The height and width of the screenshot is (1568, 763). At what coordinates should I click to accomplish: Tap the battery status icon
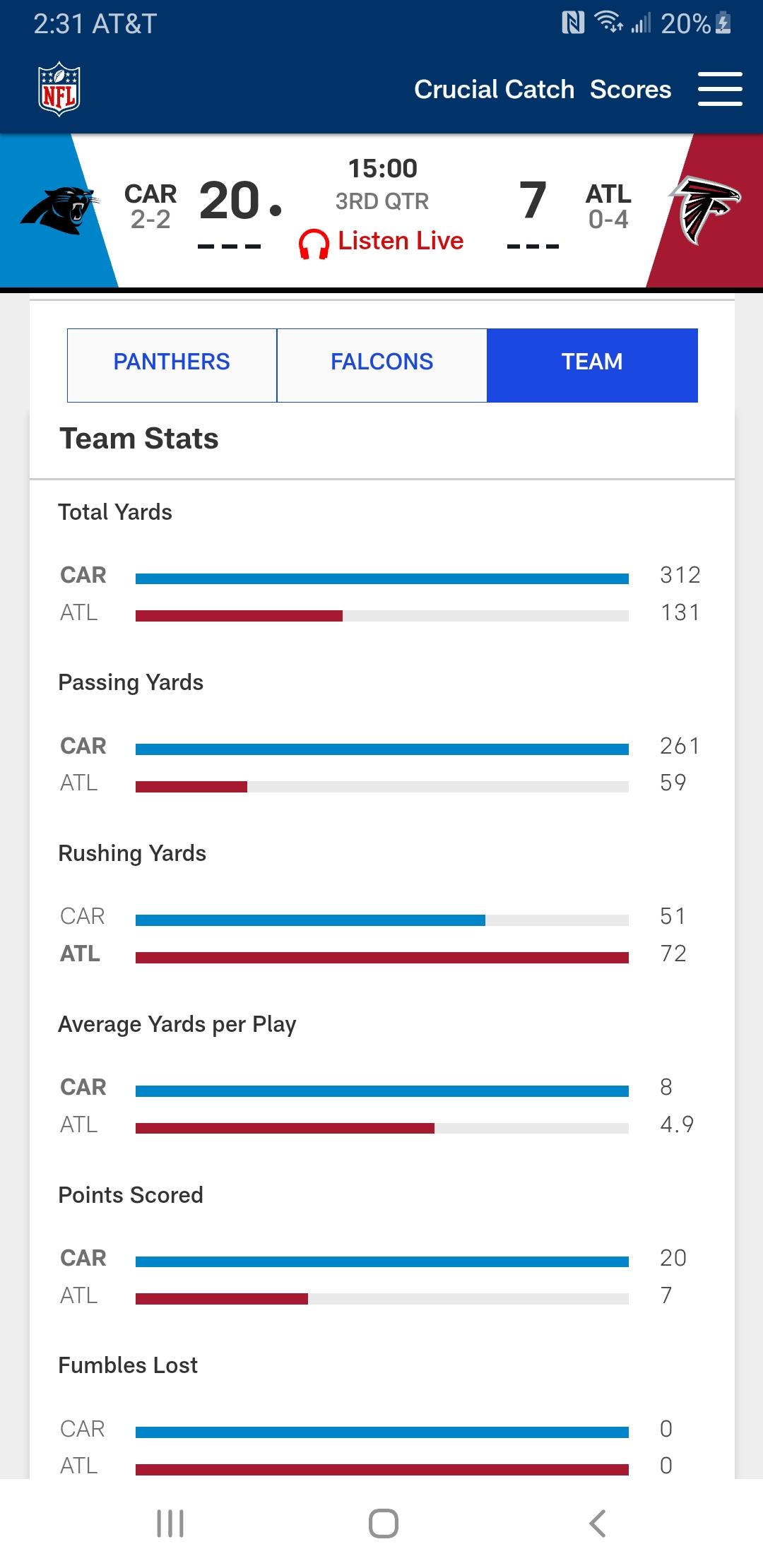[x=723, y=23]
